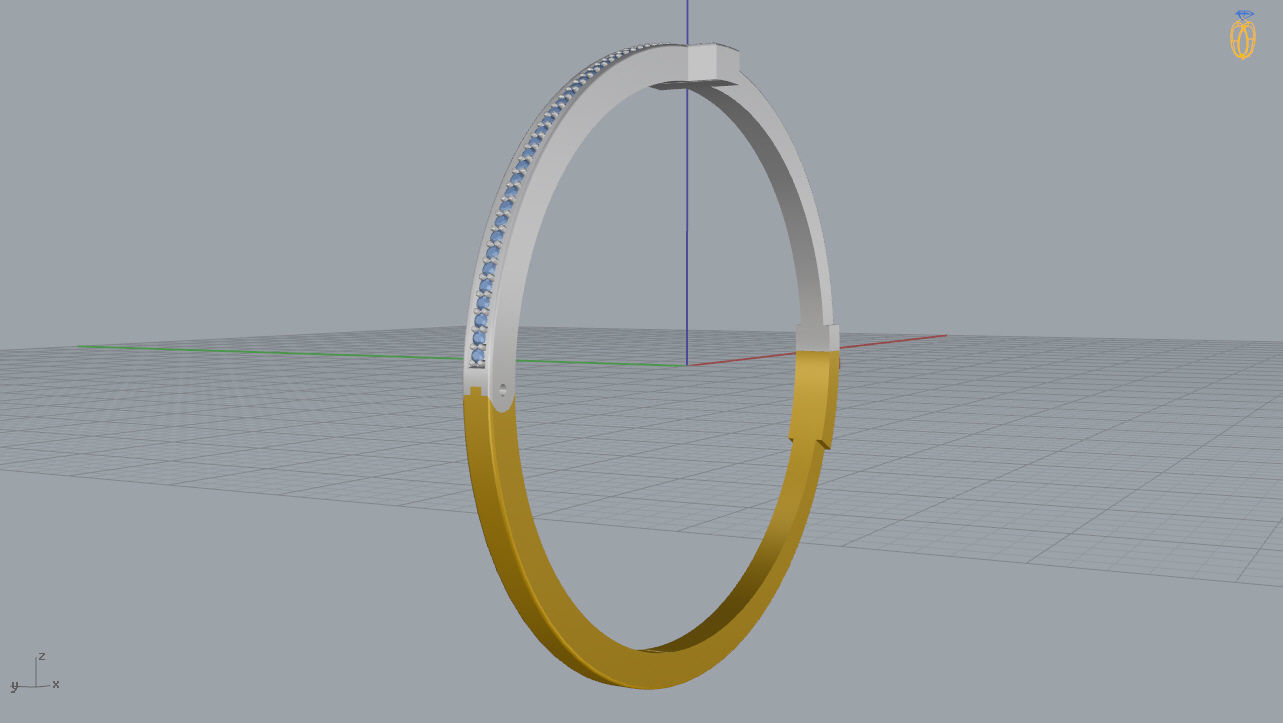
Task: Select the square clasp block atop bangle
Action: point(714,61)
